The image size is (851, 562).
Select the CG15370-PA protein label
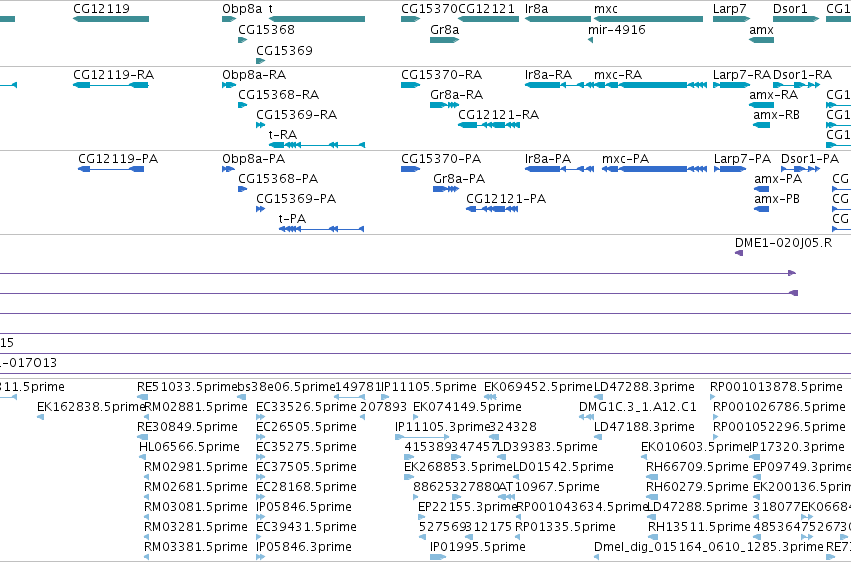(441, 158)
